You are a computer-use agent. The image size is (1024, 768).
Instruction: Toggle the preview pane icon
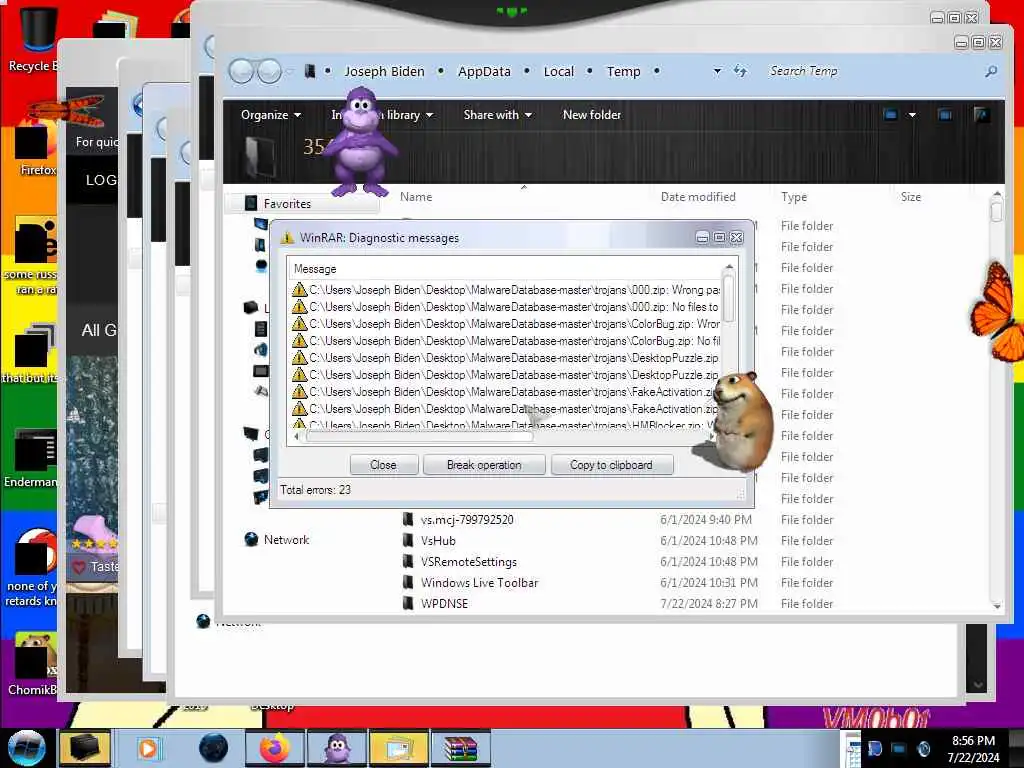[944, 115]
